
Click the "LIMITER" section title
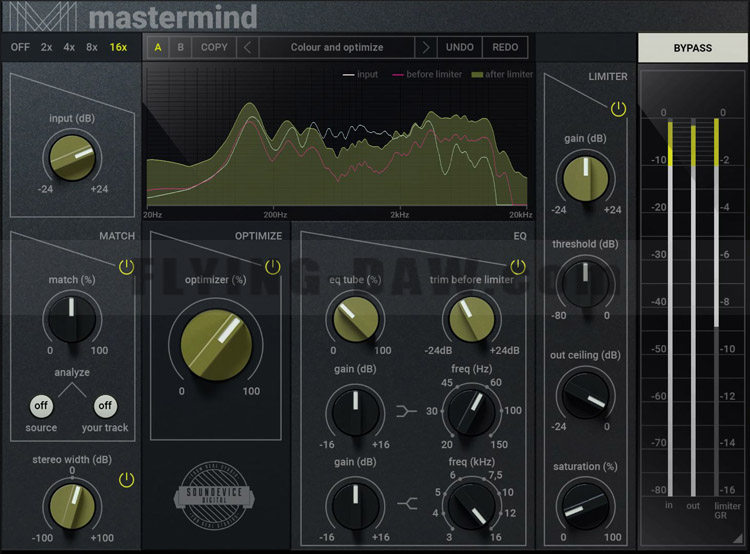608,77
